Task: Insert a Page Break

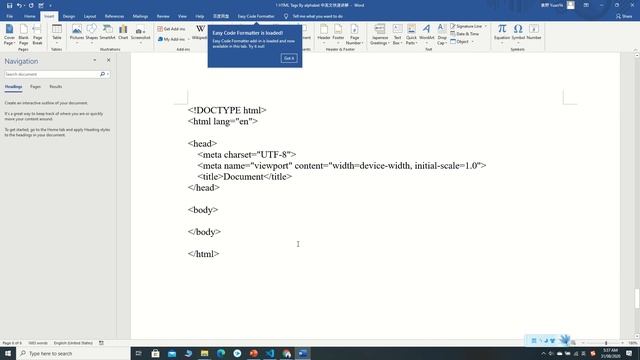Action: 37,34
